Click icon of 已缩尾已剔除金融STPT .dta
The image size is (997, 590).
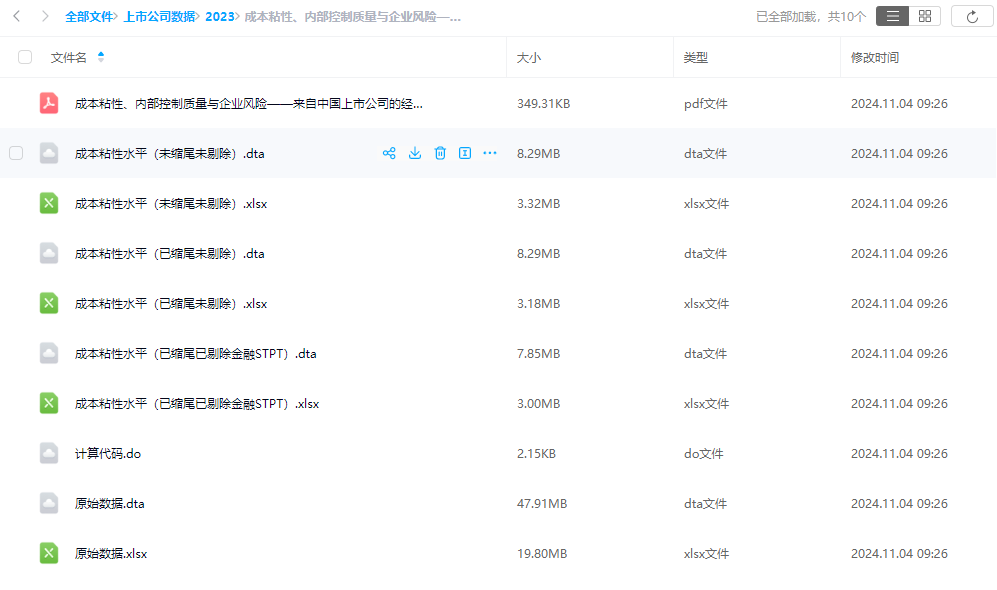pyautogui.click(x=49, y=353)
